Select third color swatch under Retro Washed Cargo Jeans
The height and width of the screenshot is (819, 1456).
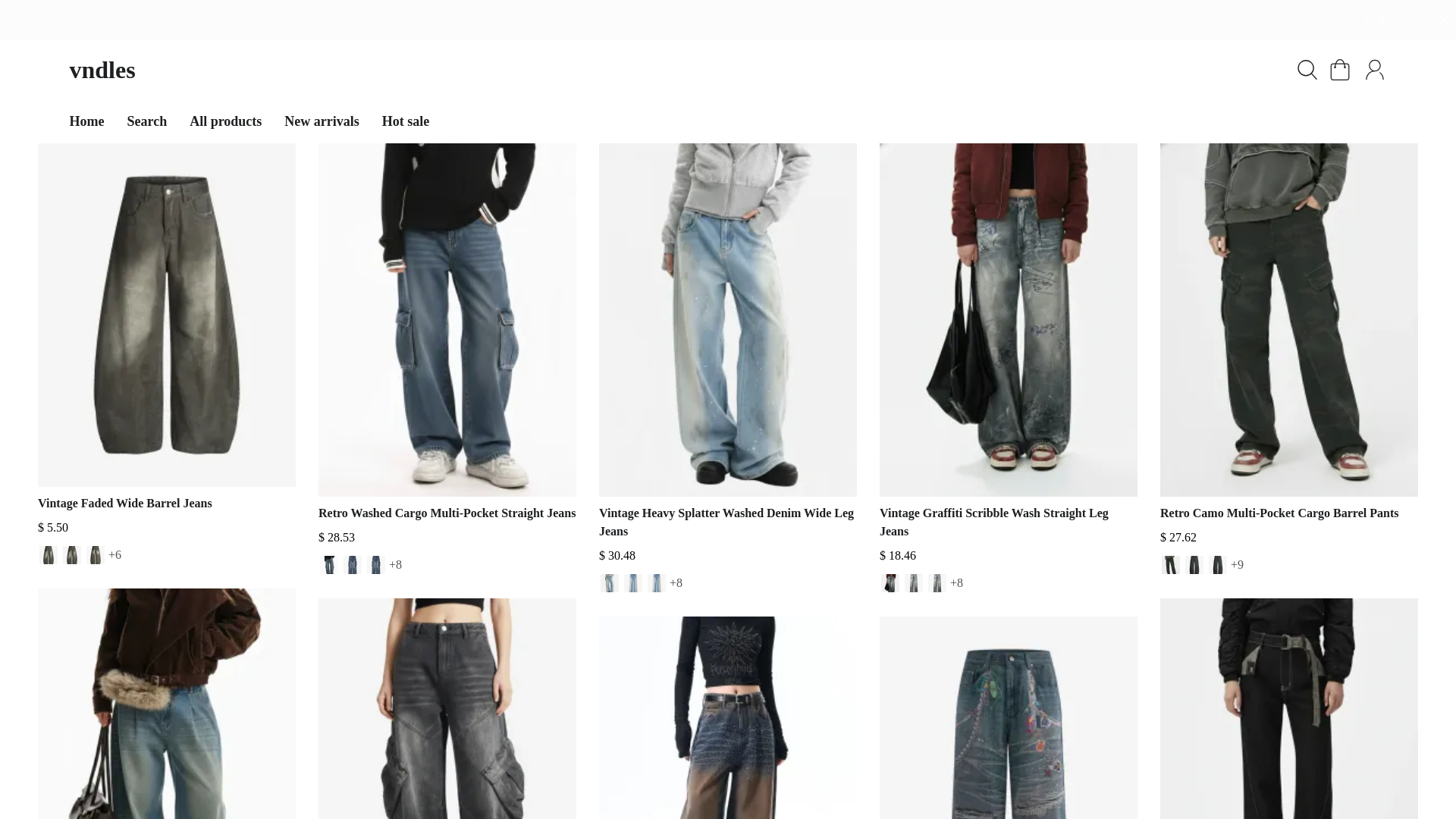[x=376, y=565]
